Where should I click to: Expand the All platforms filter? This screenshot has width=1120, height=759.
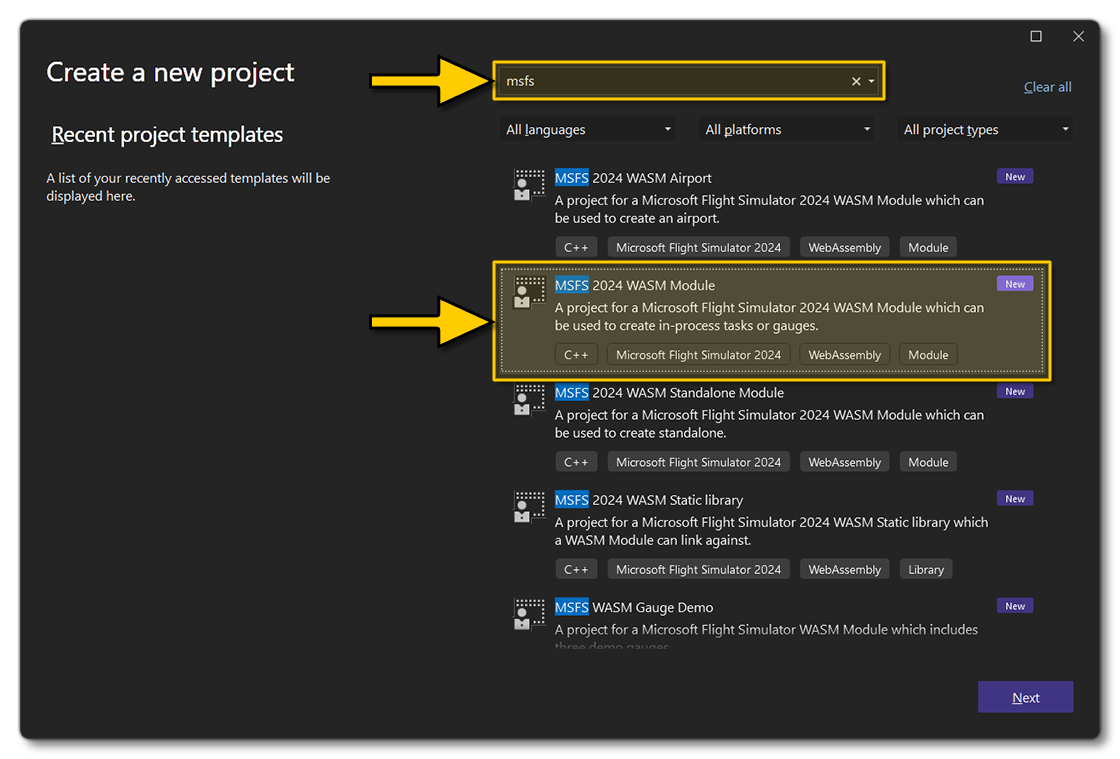[x=787, y=130]
